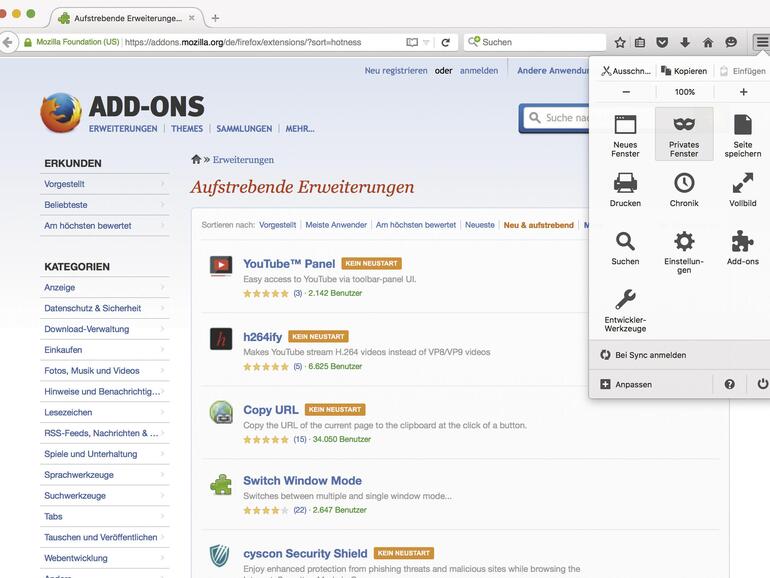This screenshot has height=578, width=770.
Task: Go back with the back arrow
Action: pyautogui.click(x=7, y=42)
